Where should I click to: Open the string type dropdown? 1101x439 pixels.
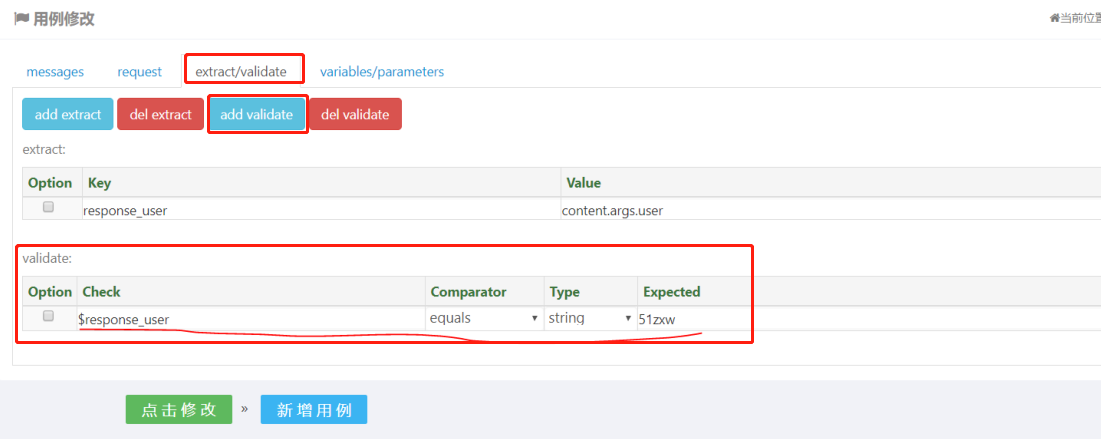[591, 318]
